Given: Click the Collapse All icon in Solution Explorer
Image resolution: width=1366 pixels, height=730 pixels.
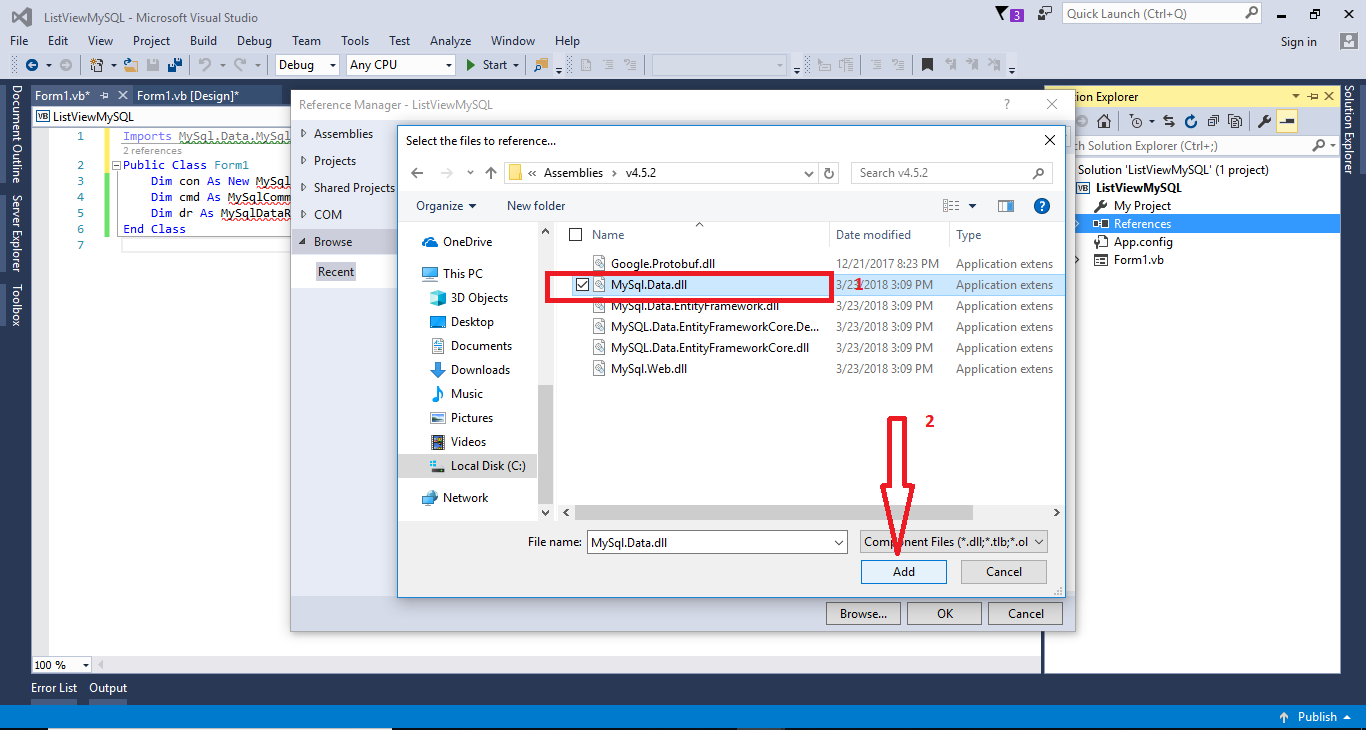Looking at the screenshot, I should coord(1213,121).
